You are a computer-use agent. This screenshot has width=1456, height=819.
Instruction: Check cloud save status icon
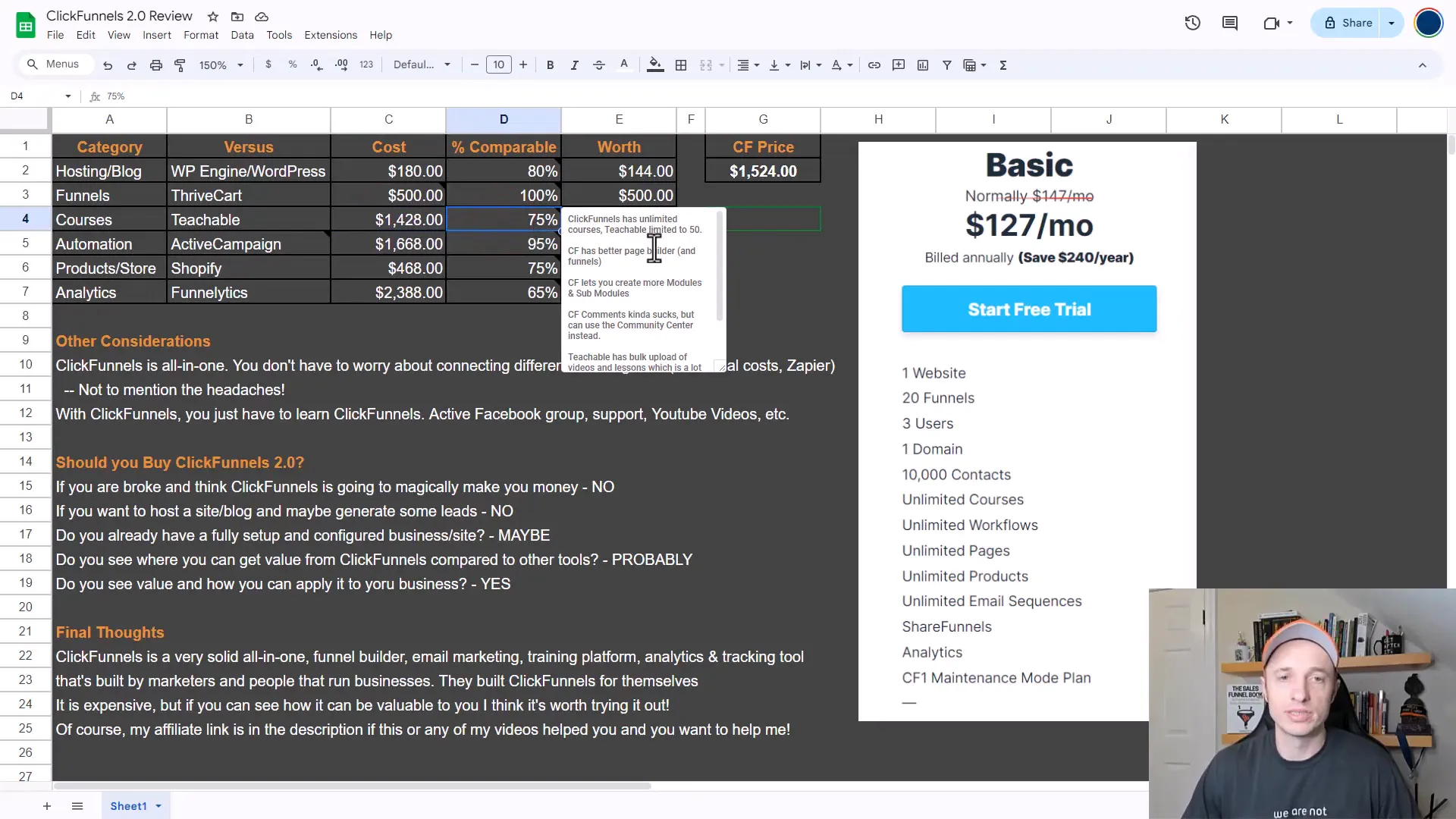[262, 16]
